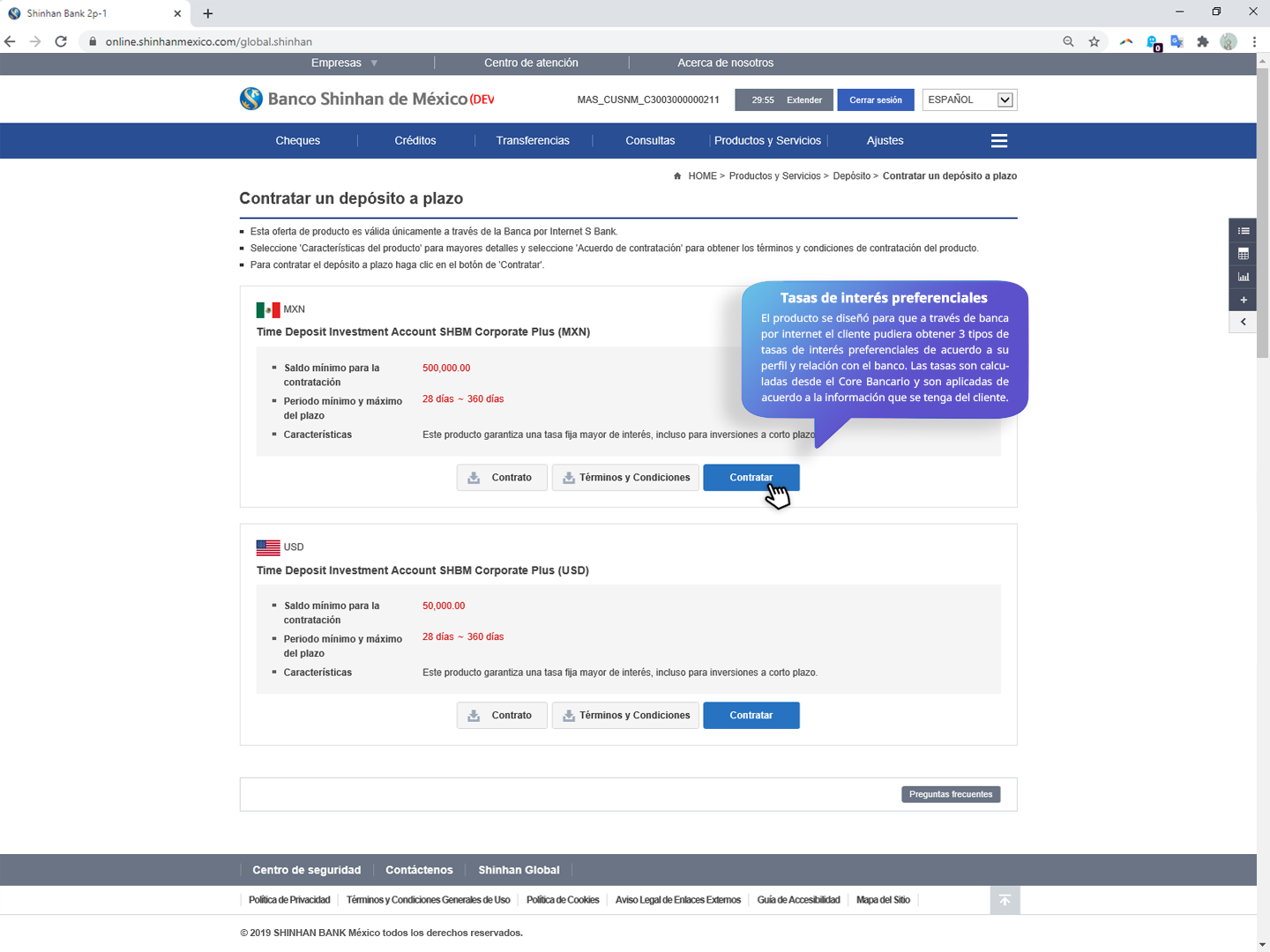
Task: Click the site lock security icon
Action: 93,41
